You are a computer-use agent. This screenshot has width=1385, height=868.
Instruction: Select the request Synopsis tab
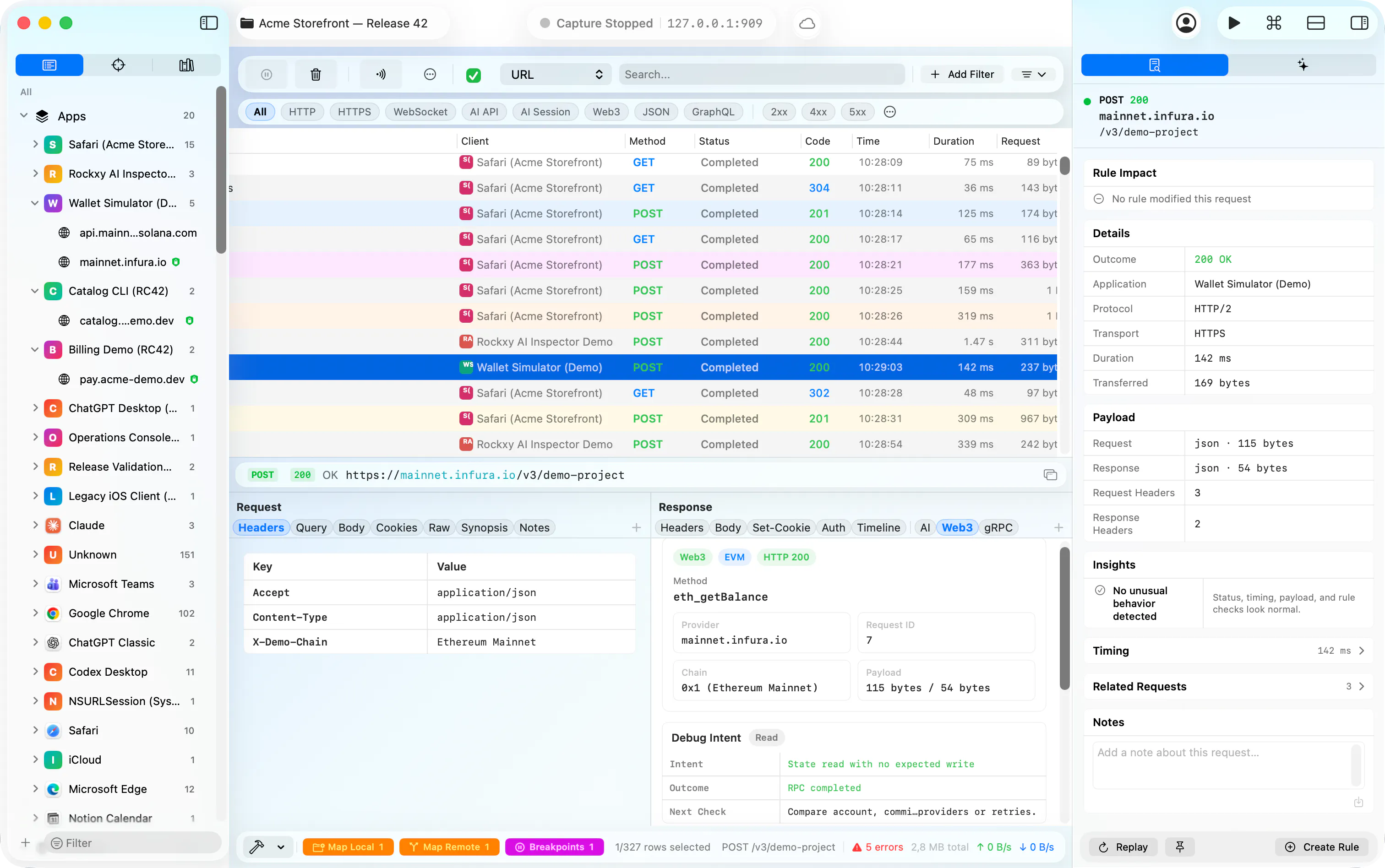click(x=484, y=527)
